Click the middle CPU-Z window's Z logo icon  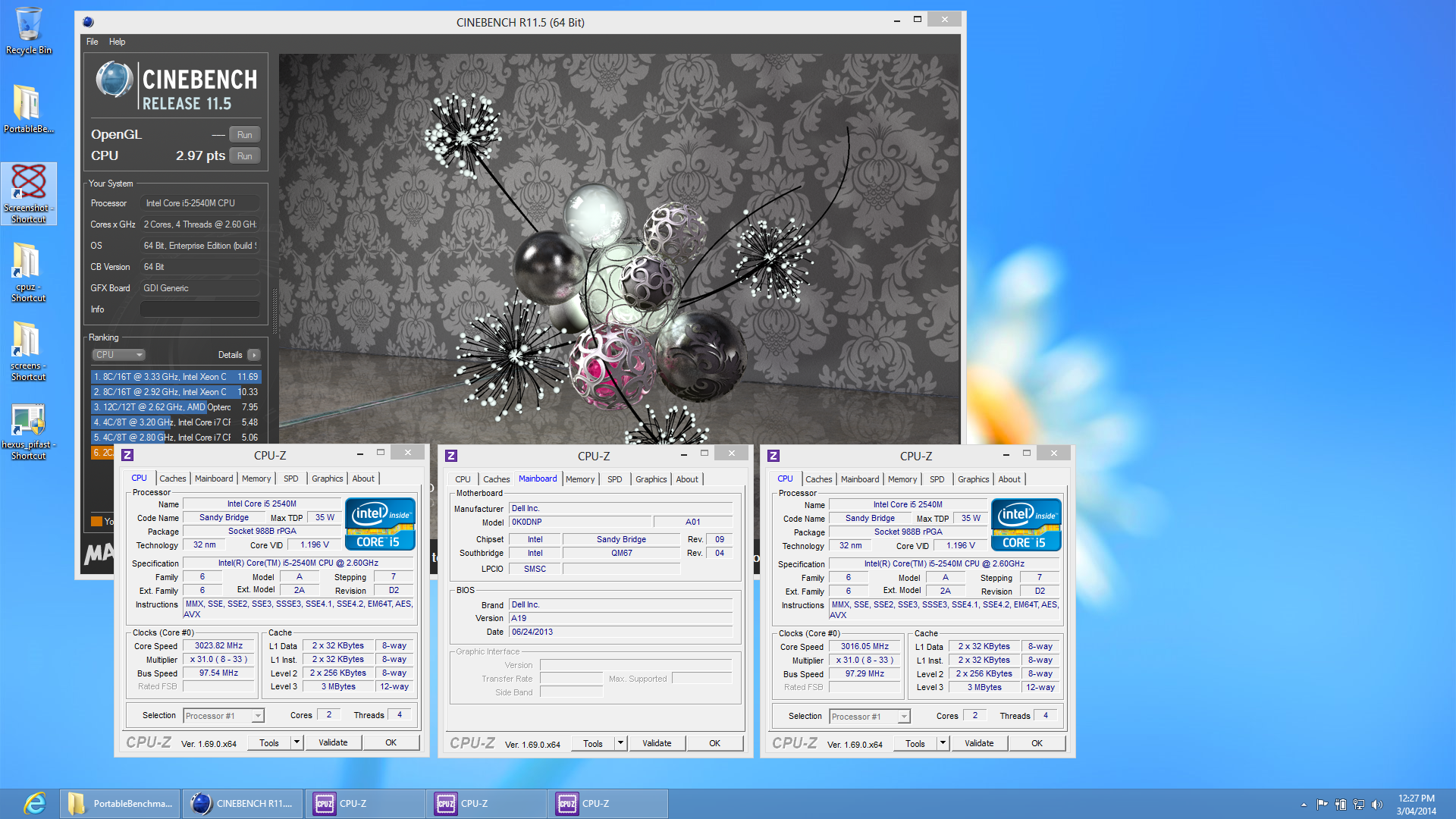point(451,456)
